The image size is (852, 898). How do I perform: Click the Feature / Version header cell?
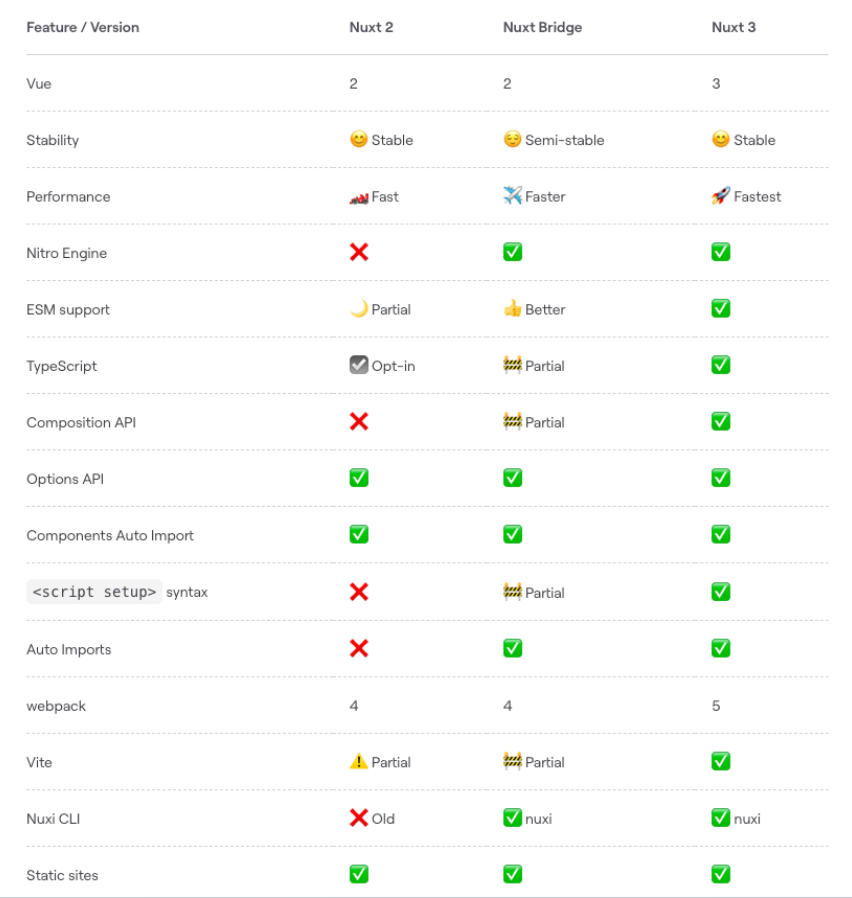(x=83, y=27)
